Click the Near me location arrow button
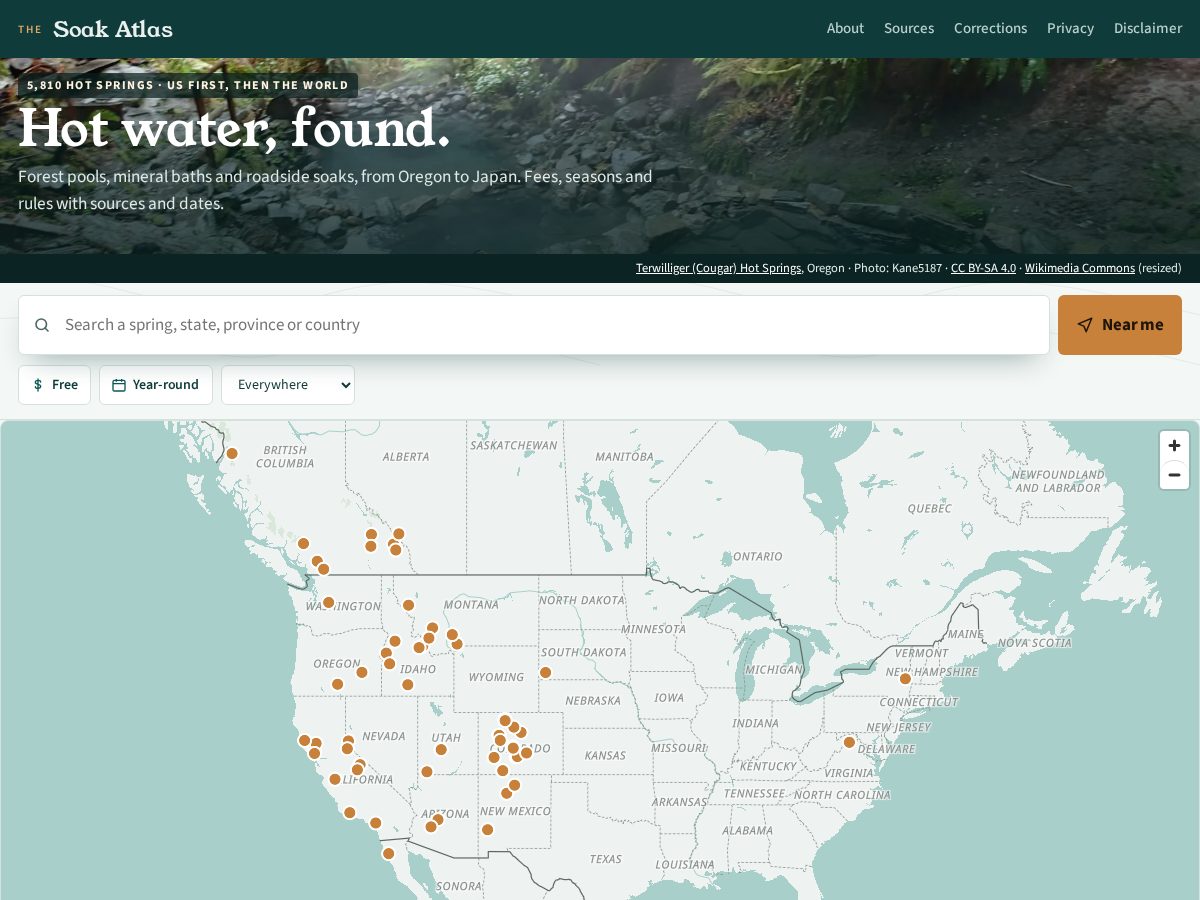Viewport: 1200px width, 900px height. tap(1120, 325)
